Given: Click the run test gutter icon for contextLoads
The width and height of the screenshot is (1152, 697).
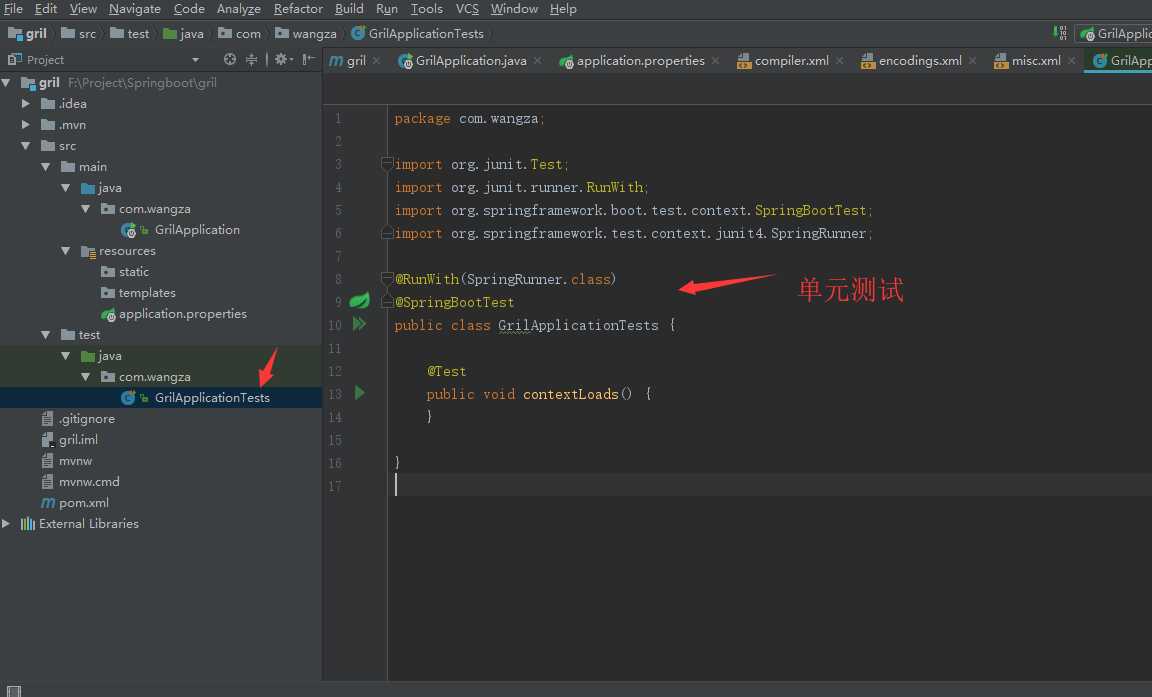Looking at the screenshot, I should pyautogui.click(x=359, y=393).
